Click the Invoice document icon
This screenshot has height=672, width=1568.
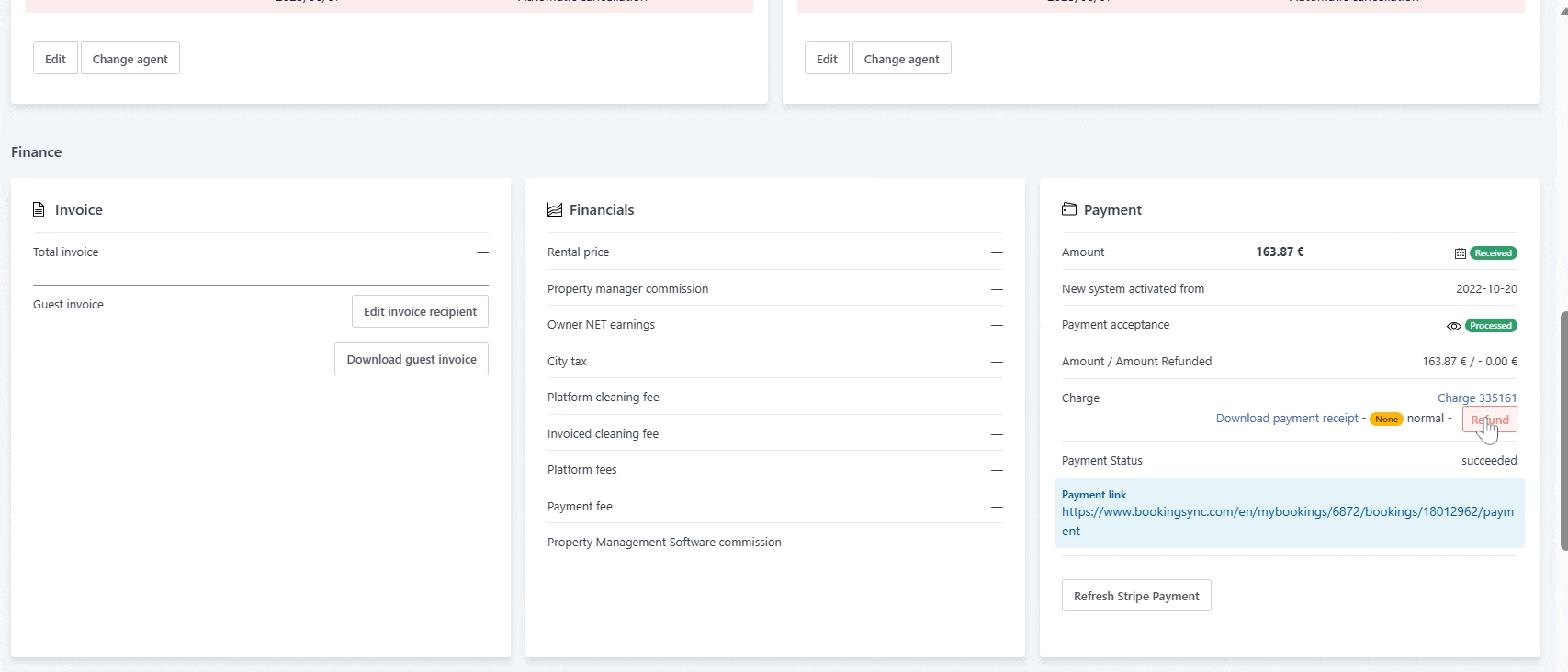(39, 210)
